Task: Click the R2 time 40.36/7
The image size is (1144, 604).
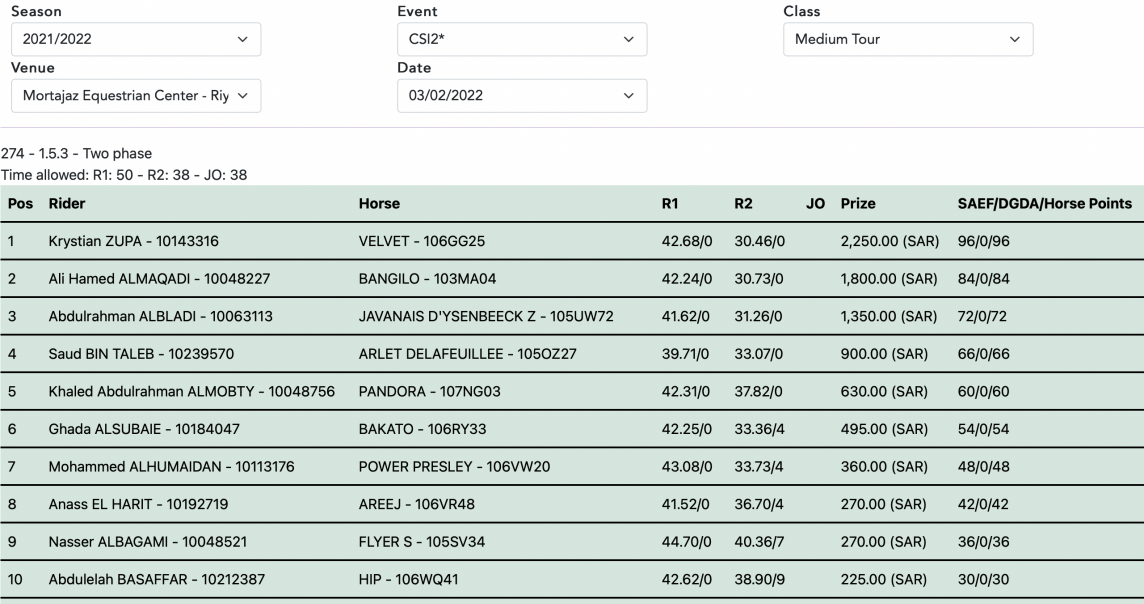Action: point(760,542)
